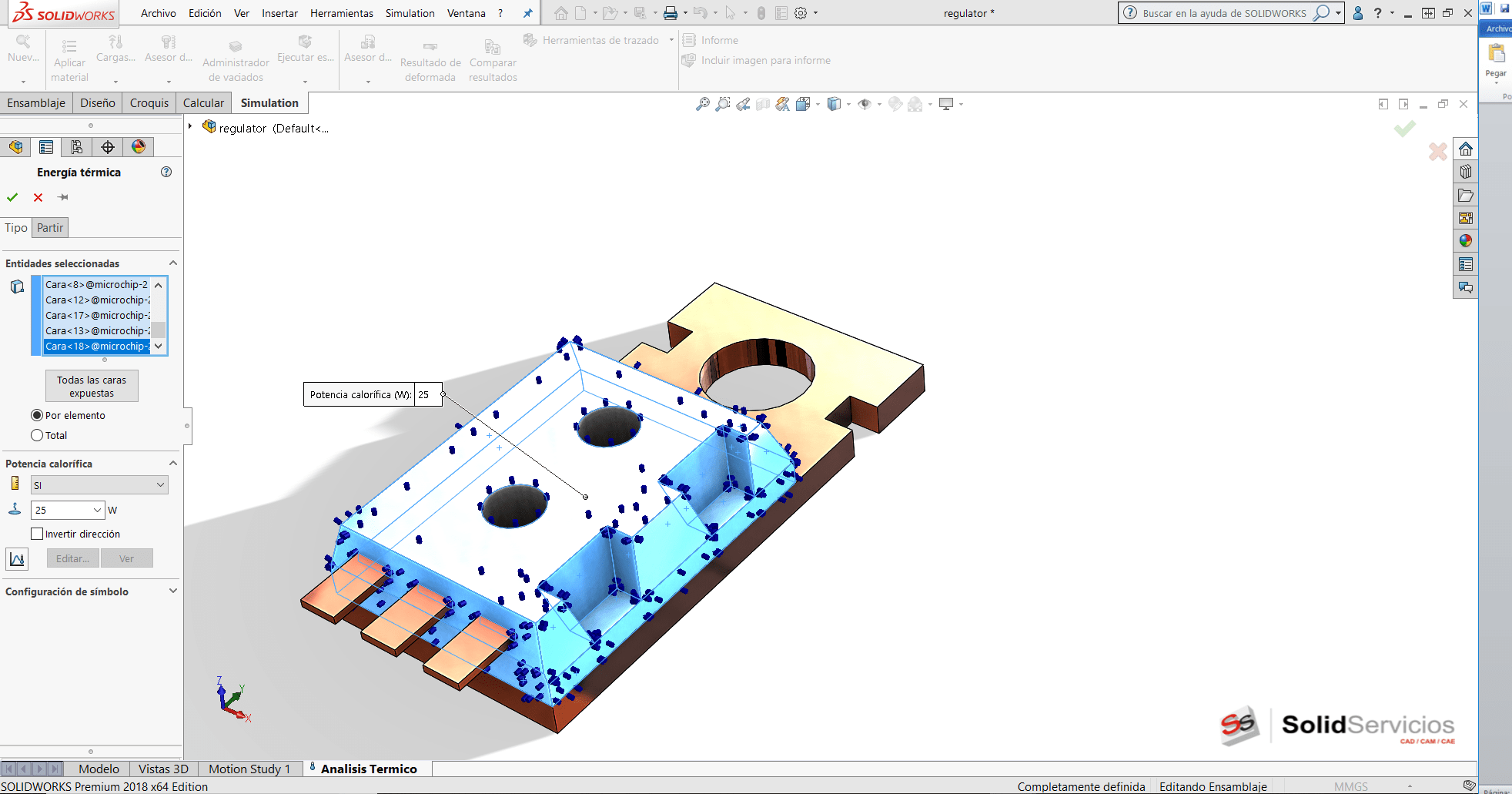This screenshot has height=794, width=1512.
Task: Switch to the Simulation ribbon tab
Action: [269, 102]
